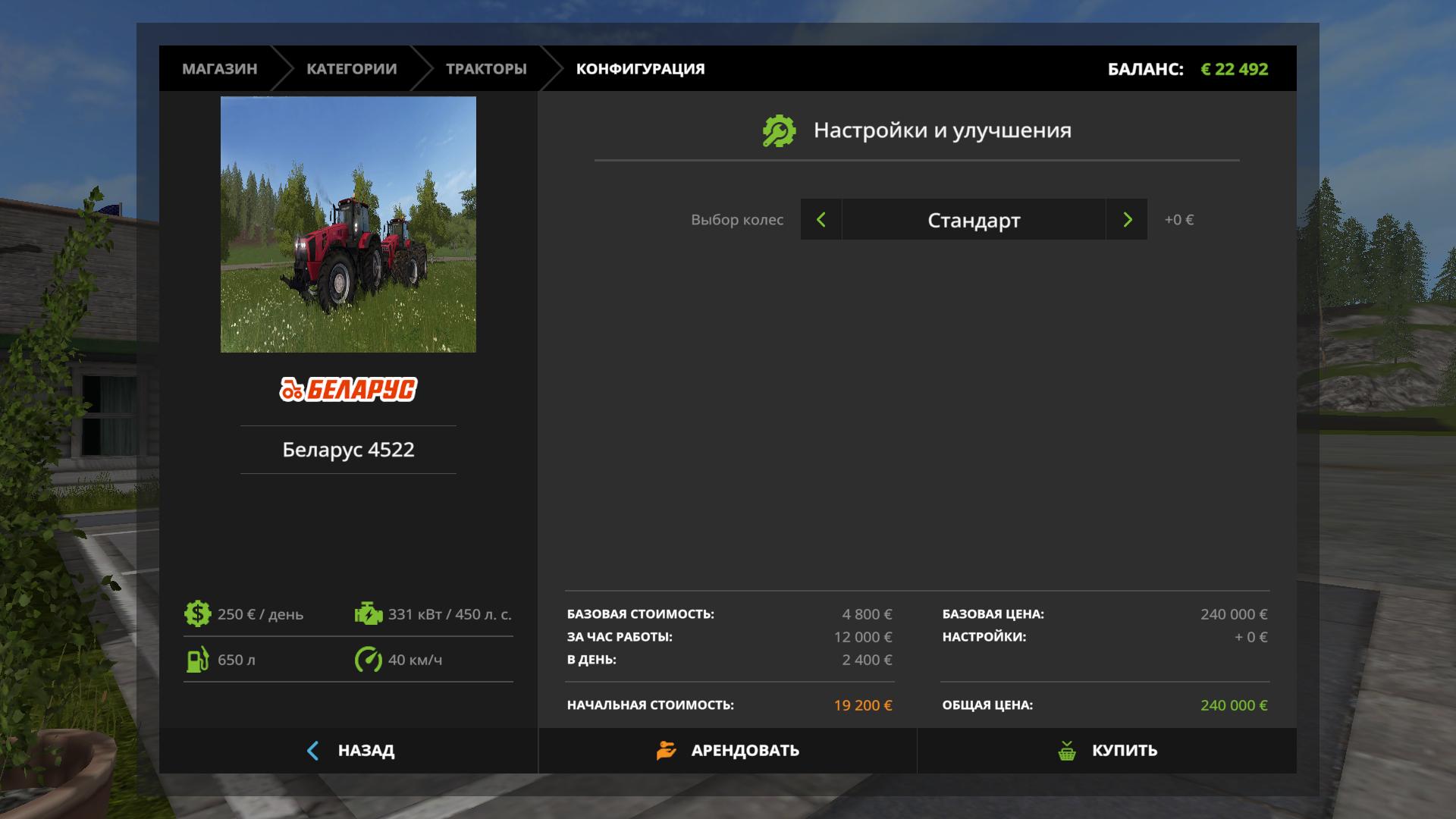This screenshot has height=819, width=1456.
Task: Select next wheel option with right arrow
Action: [x=1127, y=220]
